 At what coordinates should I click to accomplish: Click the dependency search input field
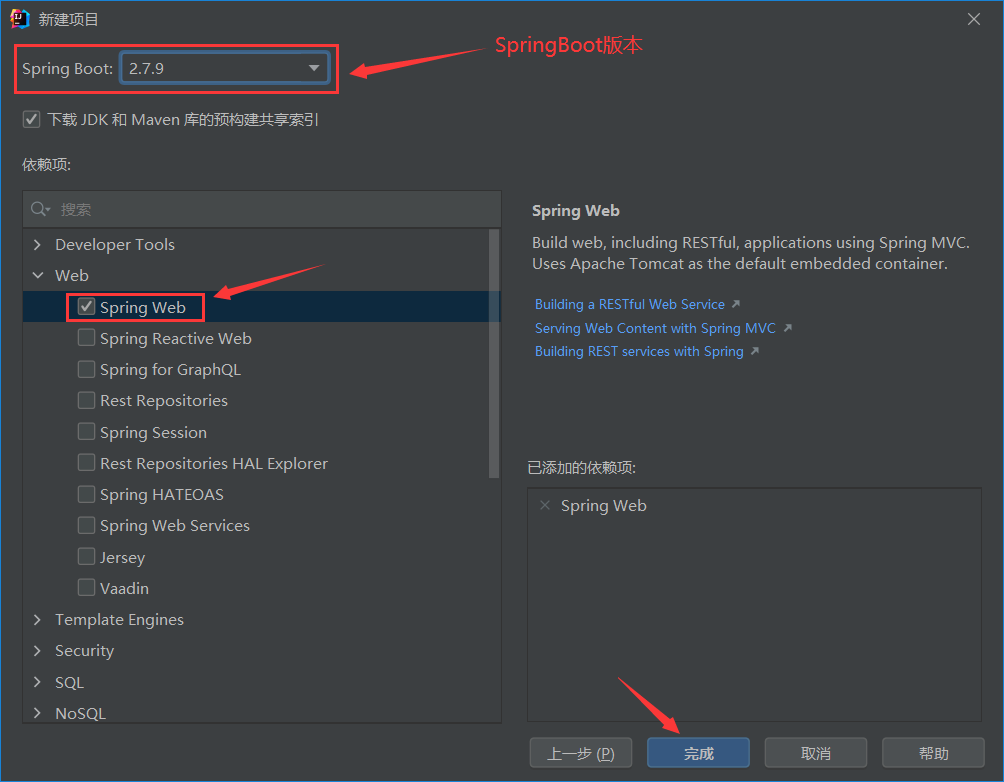coord(270,209)
